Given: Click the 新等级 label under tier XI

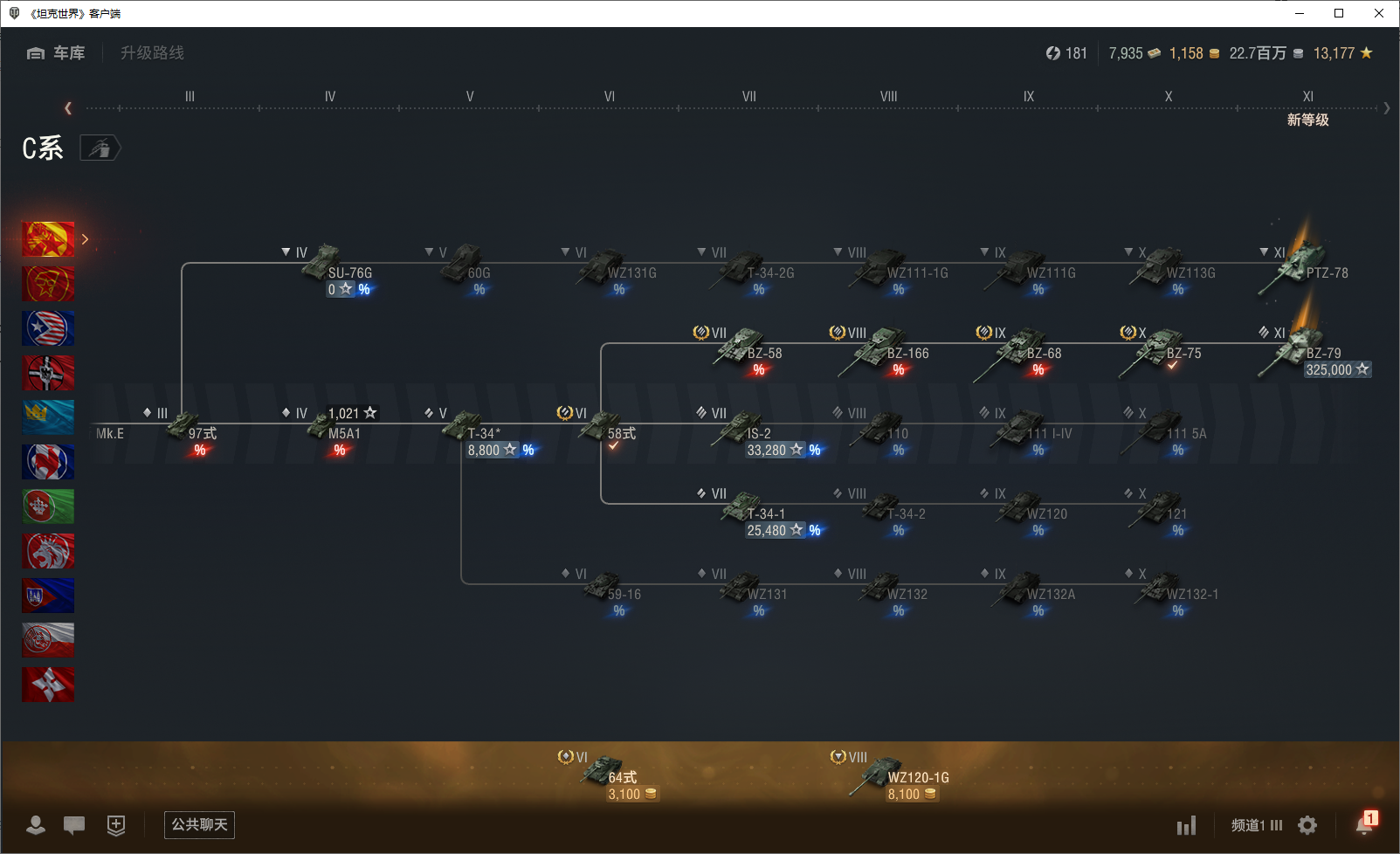Looking at the screenshot, I should tap(1307, 120).
